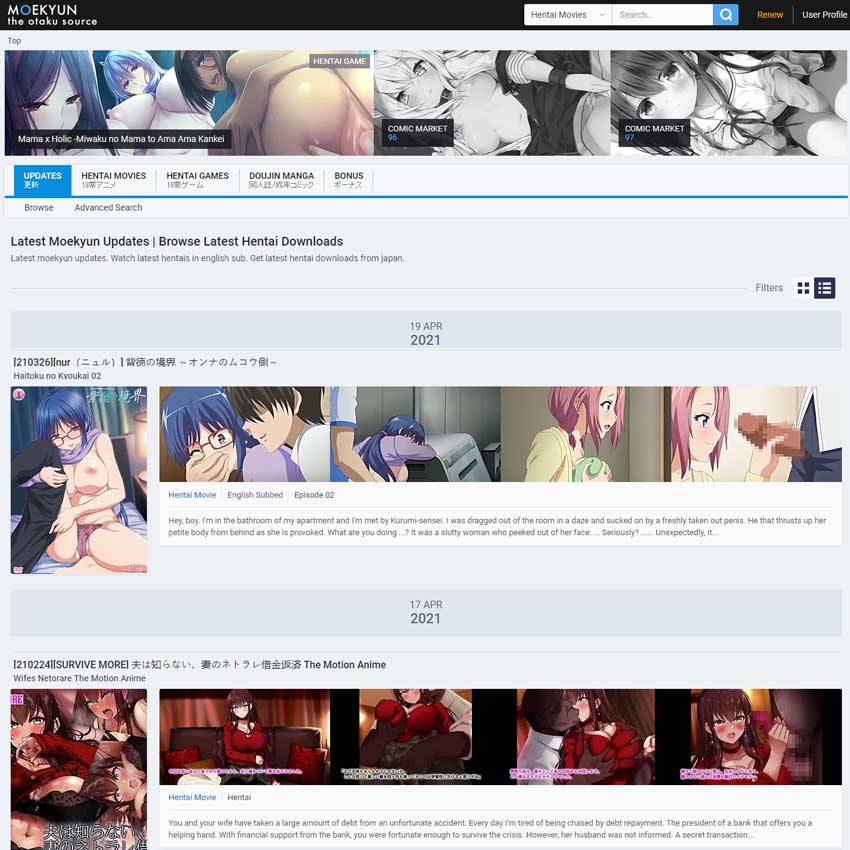Click the Latest Moekyun Updates heading
Viewport: 850px width, 850px height.
[177, 241]
